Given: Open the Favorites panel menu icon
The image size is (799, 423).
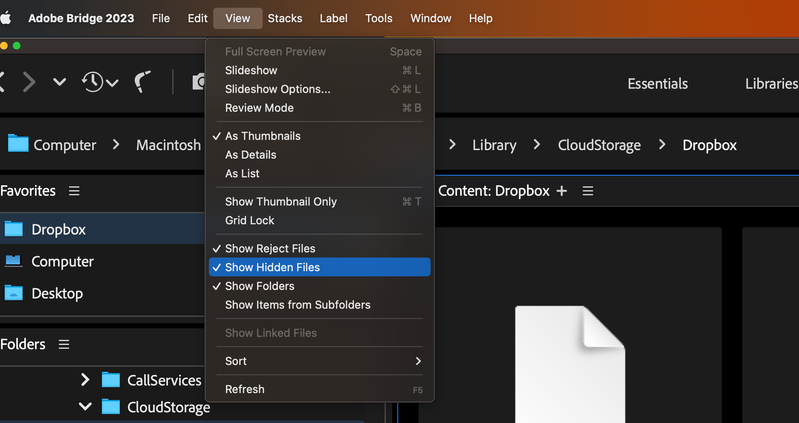Looking at the screenshot, I should [74, 191].
